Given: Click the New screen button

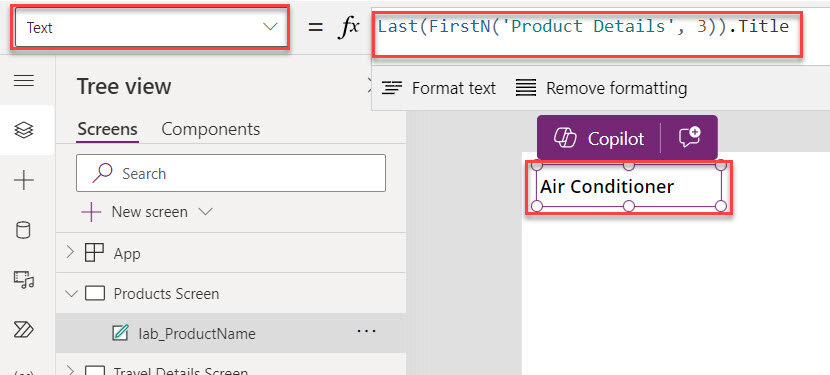Looking at the screenshot, I should pos(134,212).
